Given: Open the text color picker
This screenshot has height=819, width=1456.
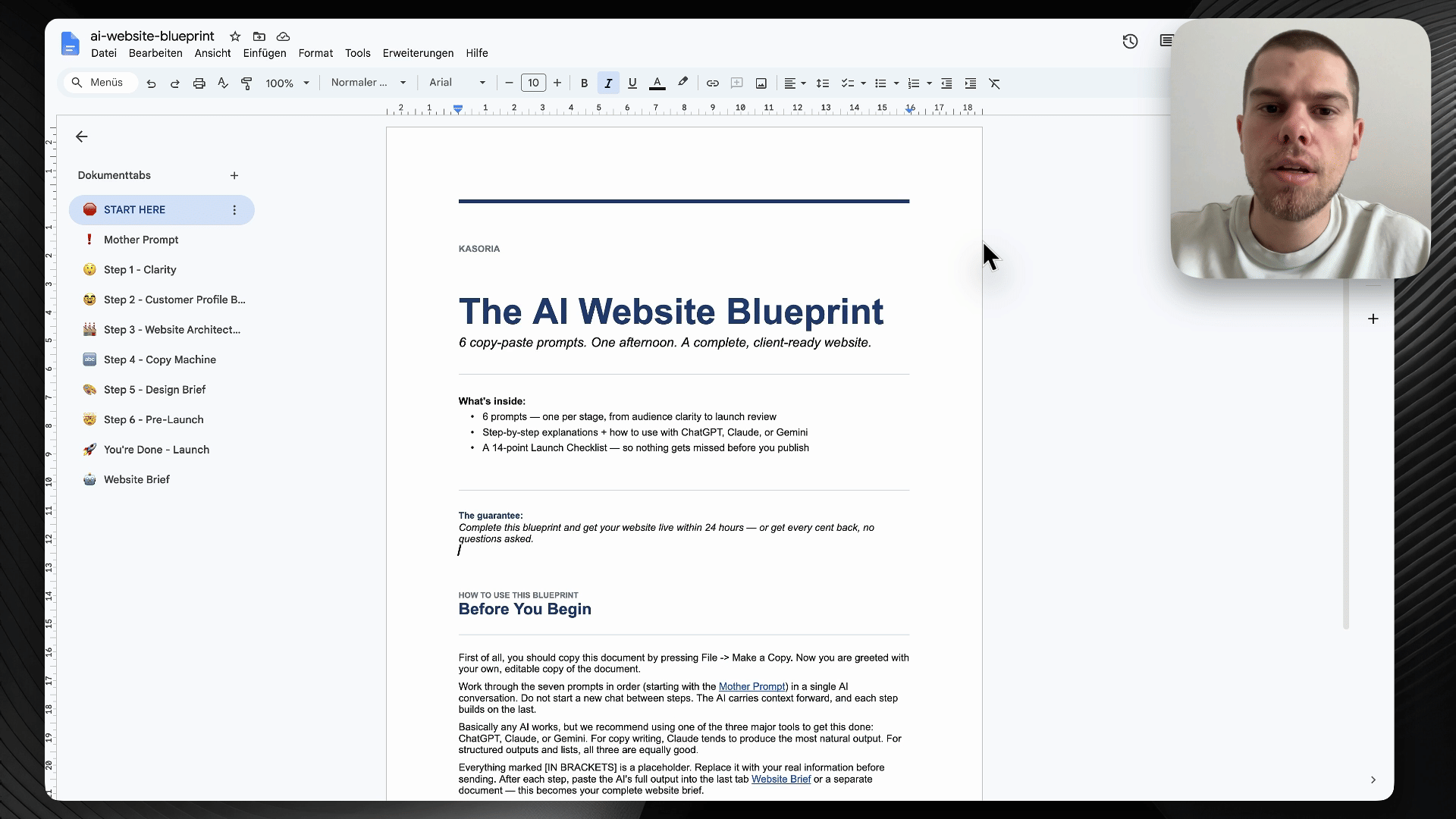Looking at the screenshot, I should (x=657, y=83).
